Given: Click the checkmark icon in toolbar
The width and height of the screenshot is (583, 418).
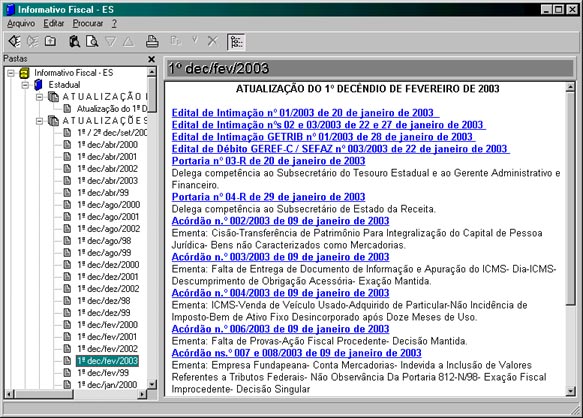Looking at the screenshot, I should [194, 40].
